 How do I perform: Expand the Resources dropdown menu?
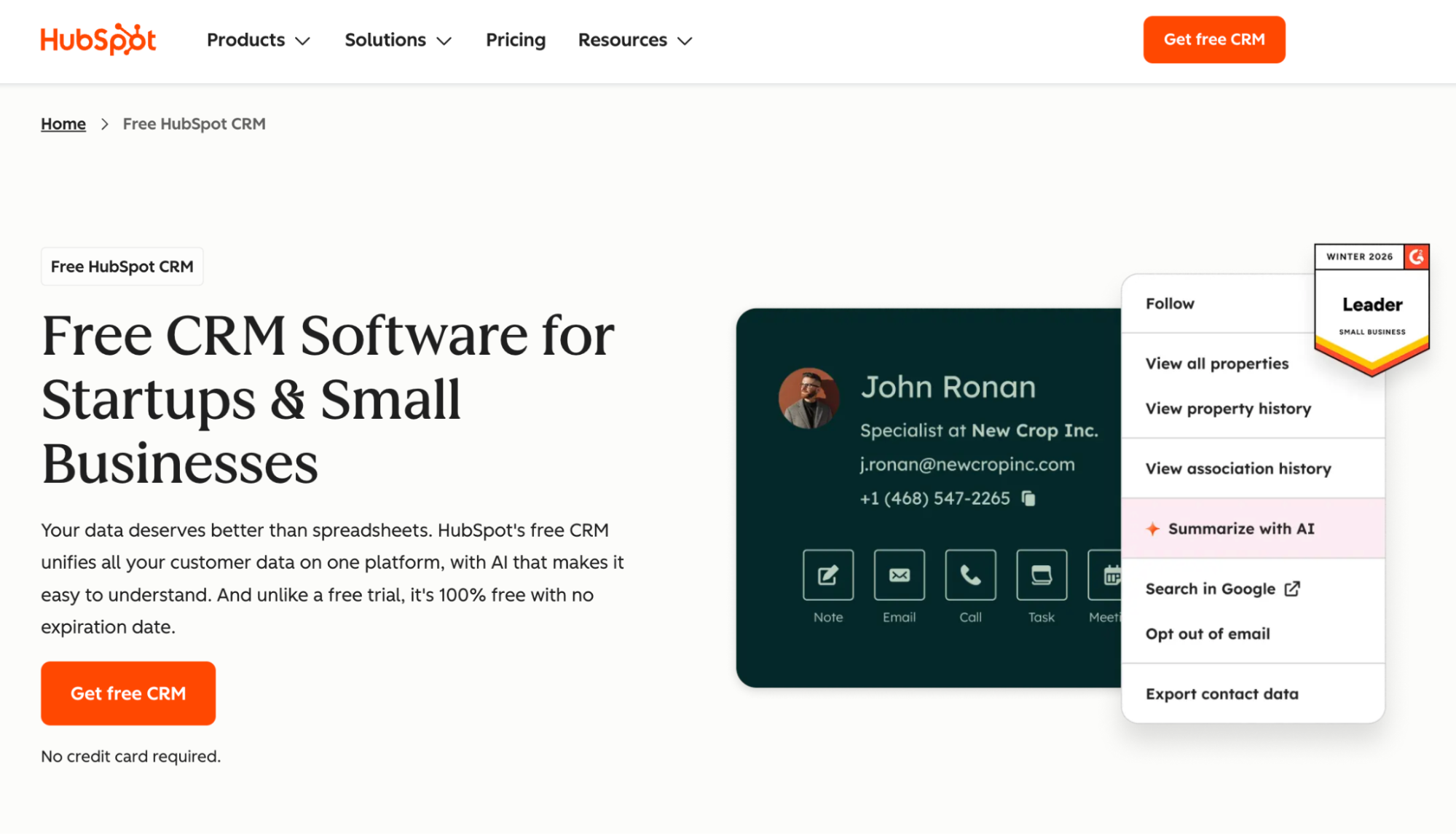coord(635,40)
